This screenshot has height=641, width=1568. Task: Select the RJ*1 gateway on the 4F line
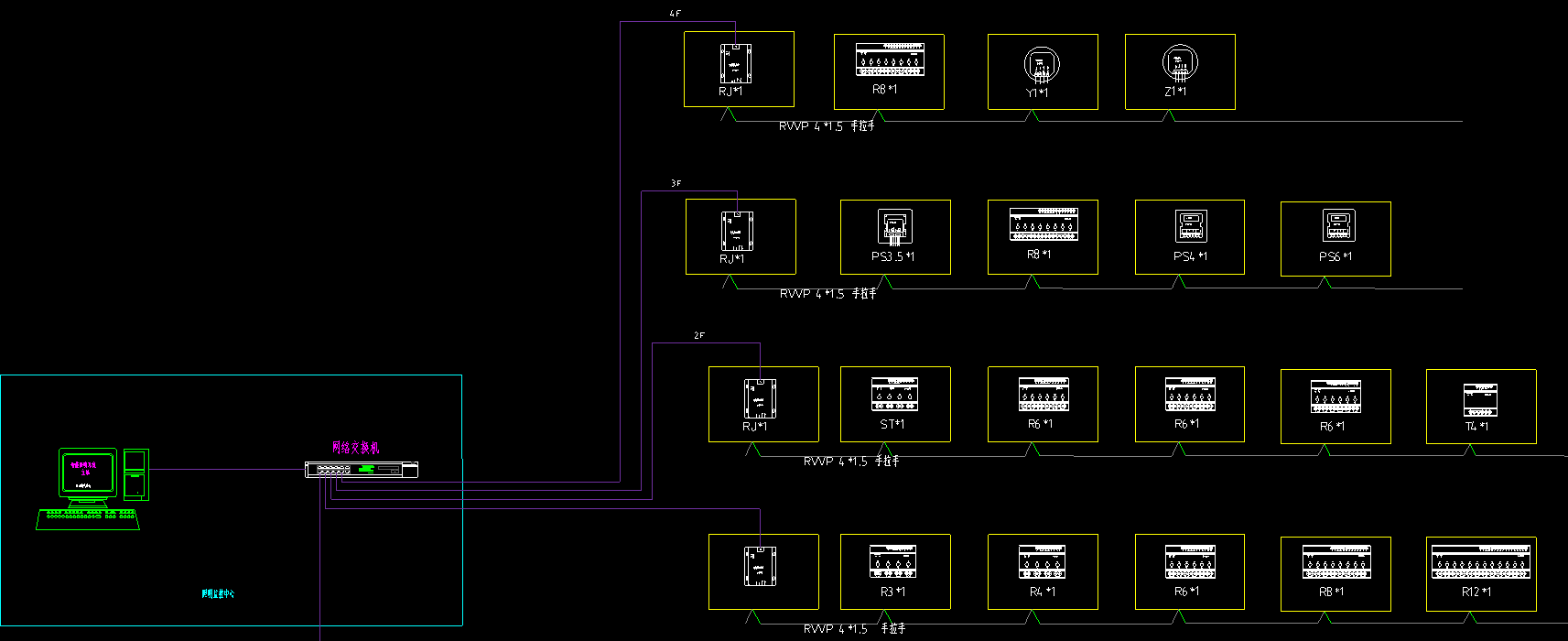click(736, 63)
